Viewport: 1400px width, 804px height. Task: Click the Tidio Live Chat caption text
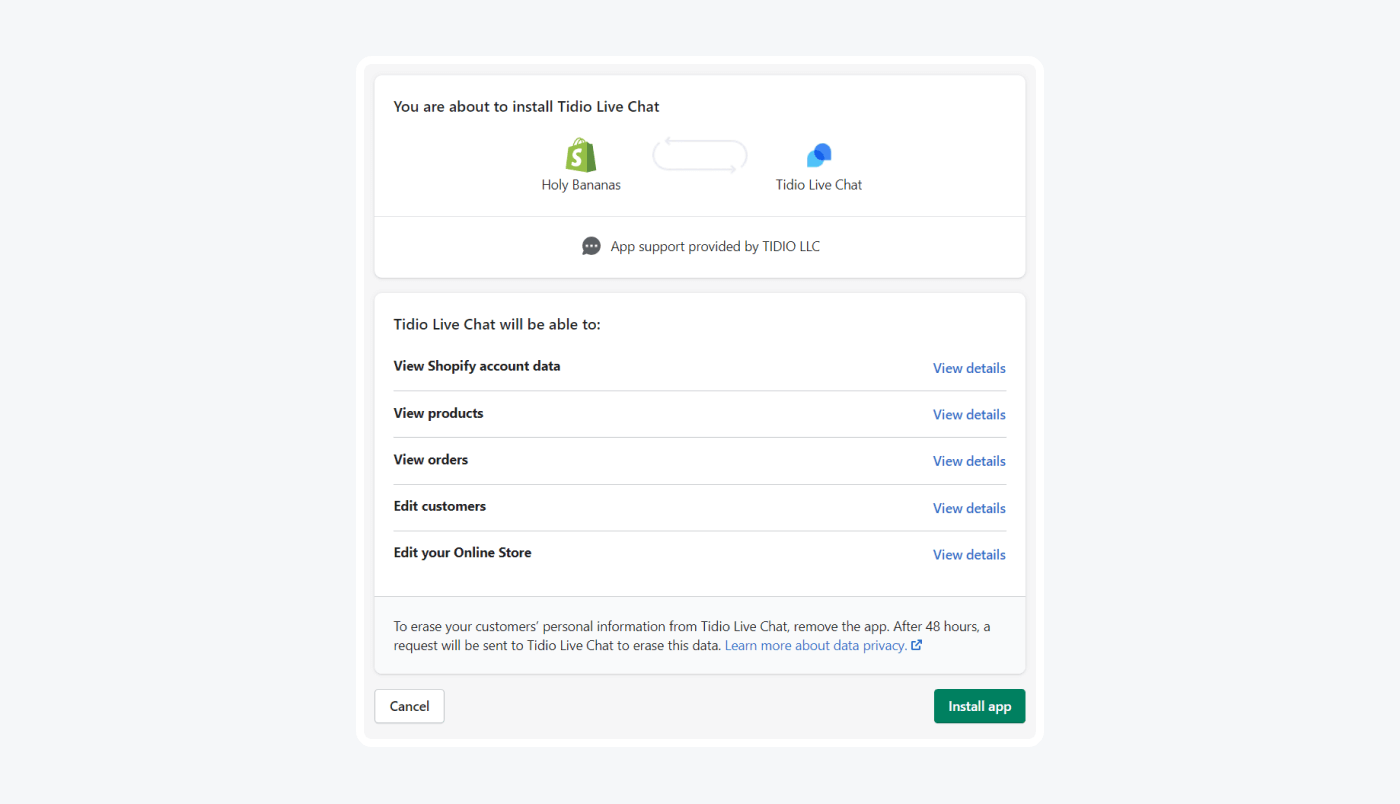tap(818, 184)
